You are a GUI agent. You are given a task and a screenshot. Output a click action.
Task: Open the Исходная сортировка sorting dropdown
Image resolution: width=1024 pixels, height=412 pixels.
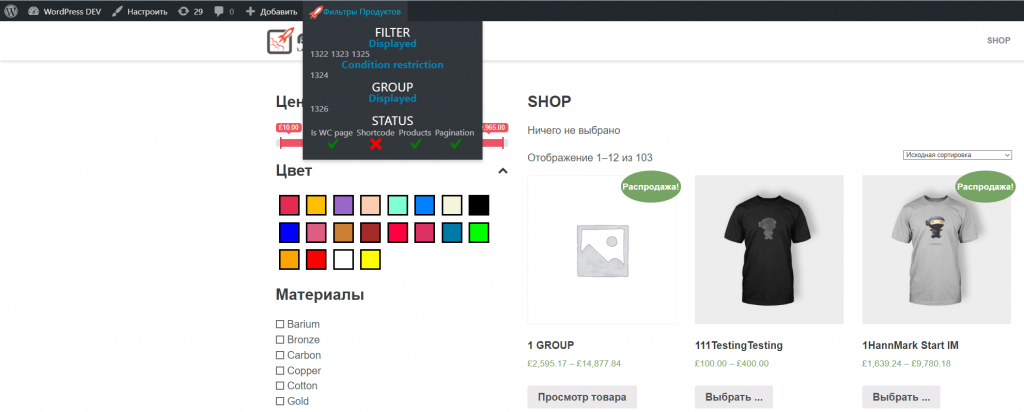957,155
